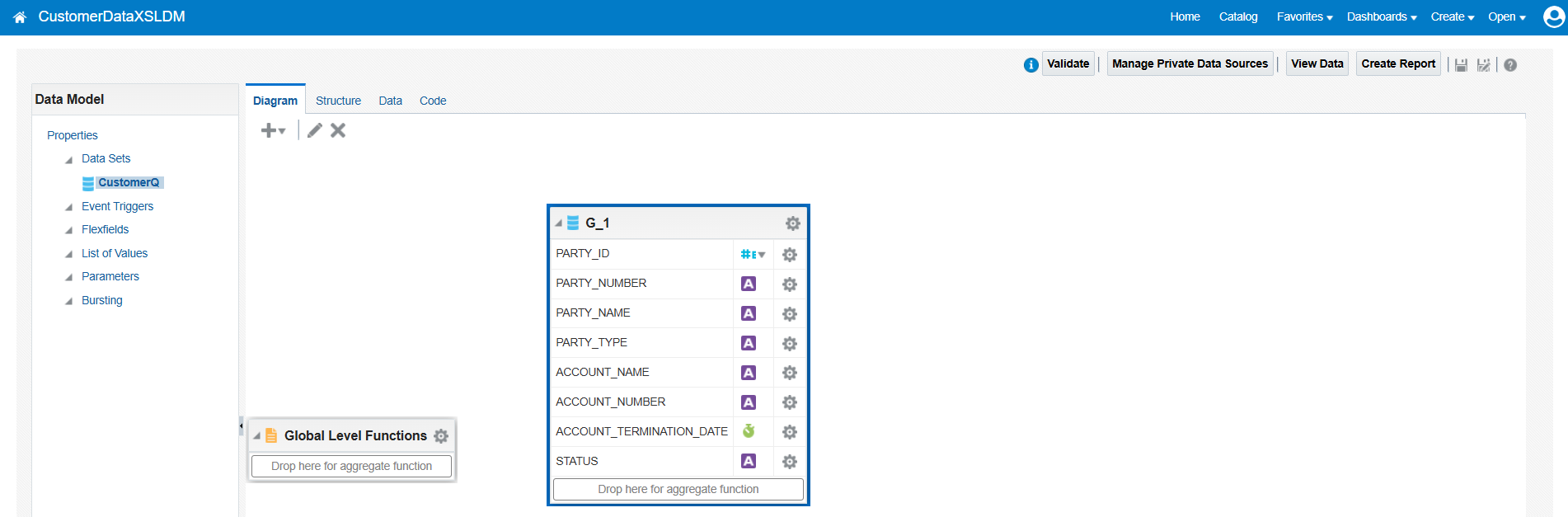Collapse the Data Sets tree node
The height and width of the screenshot is (517, 1568).
69,159
